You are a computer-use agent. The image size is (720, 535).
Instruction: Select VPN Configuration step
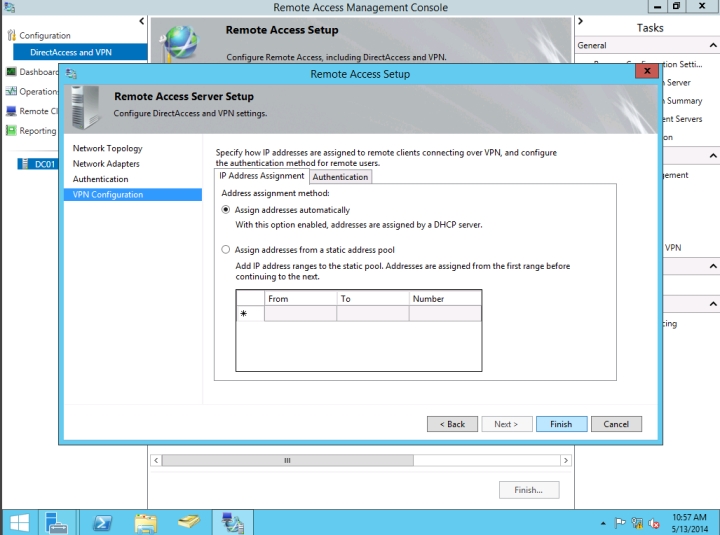[133, 194]
